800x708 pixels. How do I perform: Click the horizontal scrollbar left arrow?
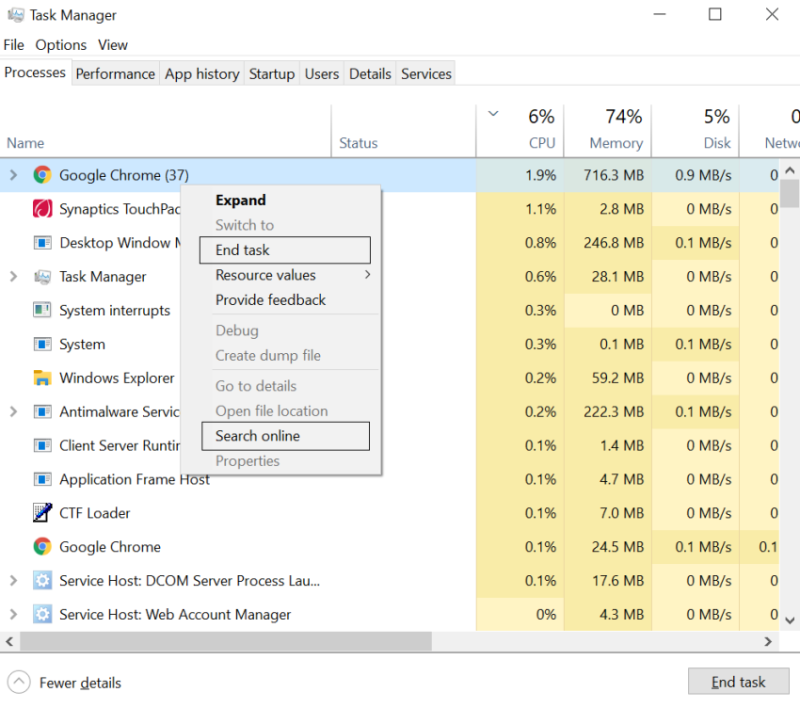coord(10,641)
